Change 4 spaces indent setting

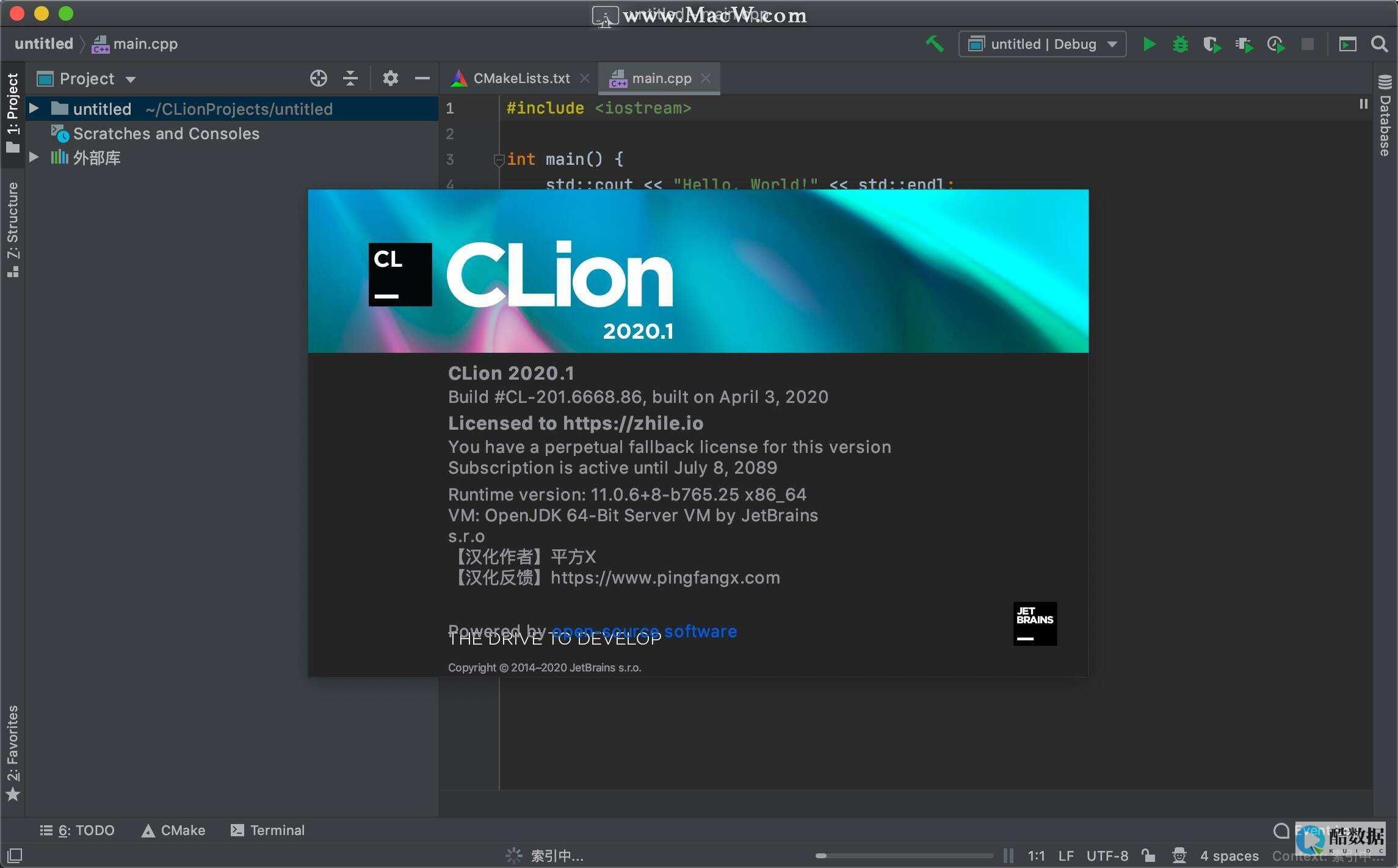point(1229,856)
